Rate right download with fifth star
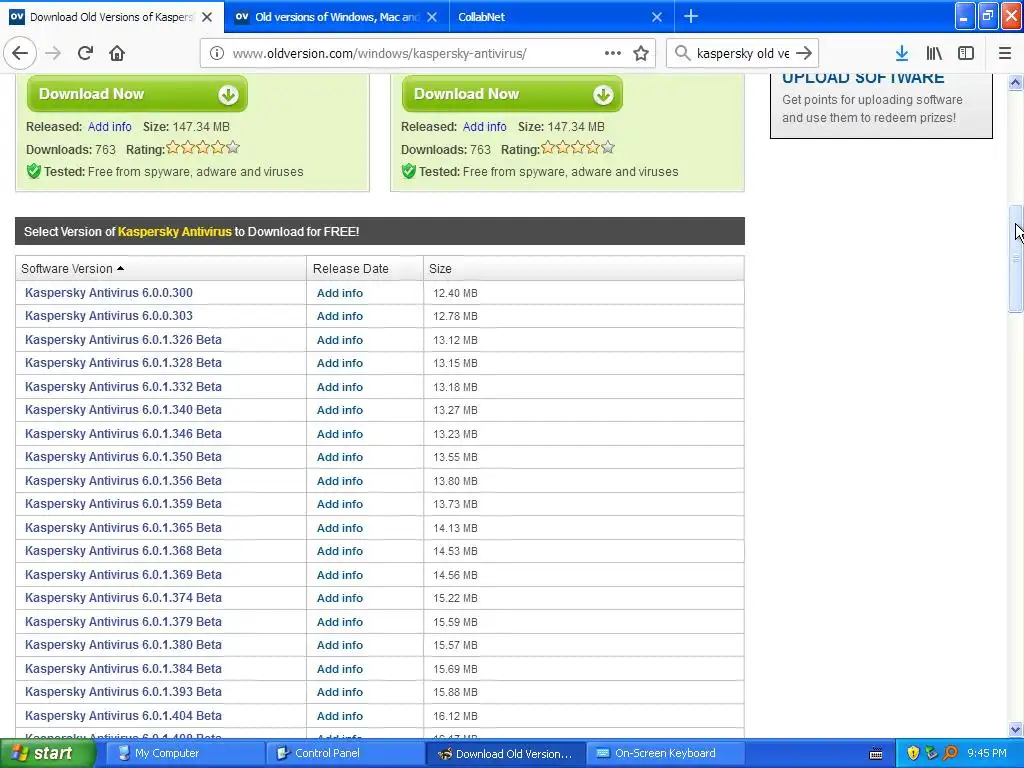The width and height of the screenshot is (1024, 768). [608, 148]
